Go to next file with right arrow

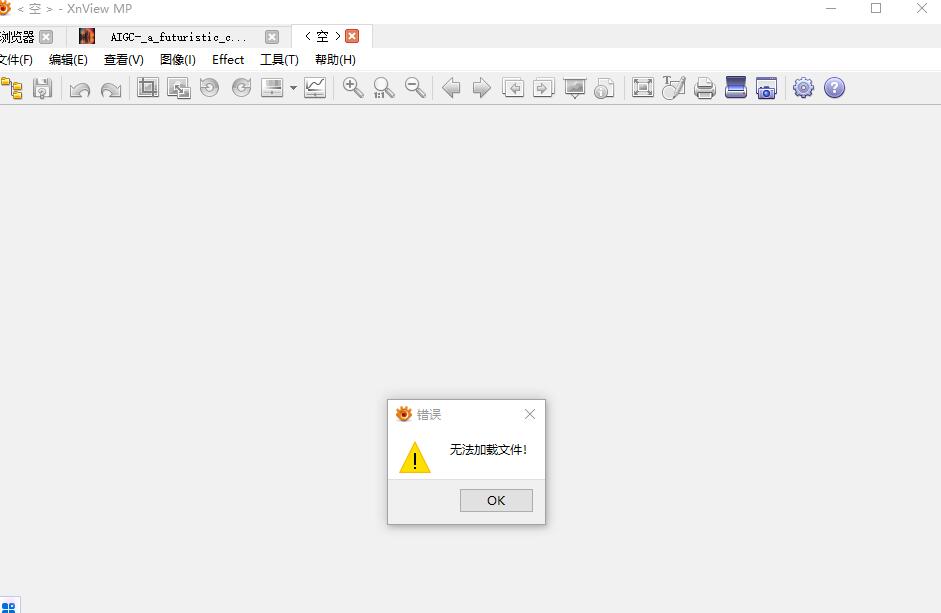point(482,88)
